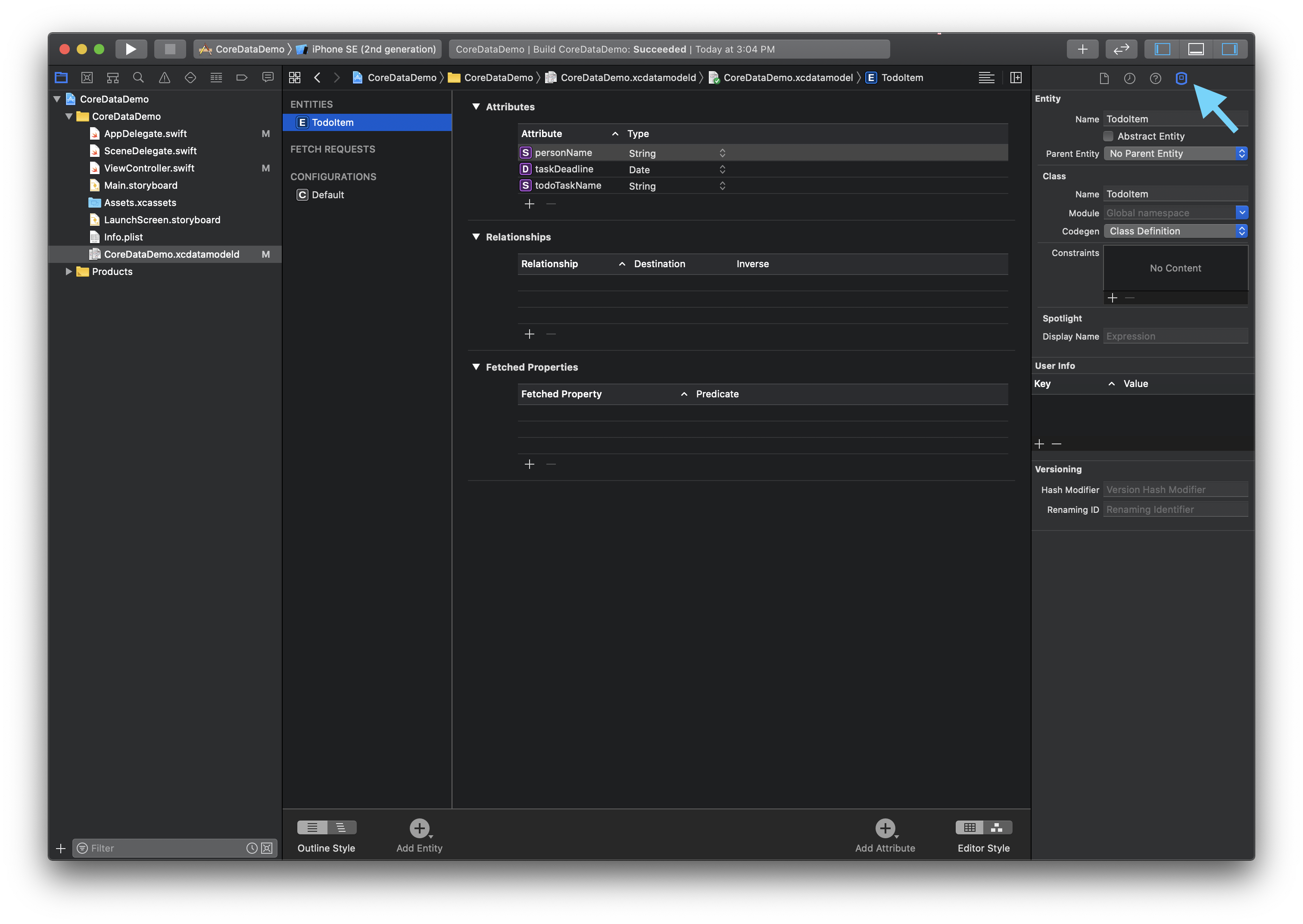Image resolution: width=1303 pixels, height=924 pixels.
Task: Open the Parent Entity dropdown
Action: pyautogui.click(x=1175, y=153)
